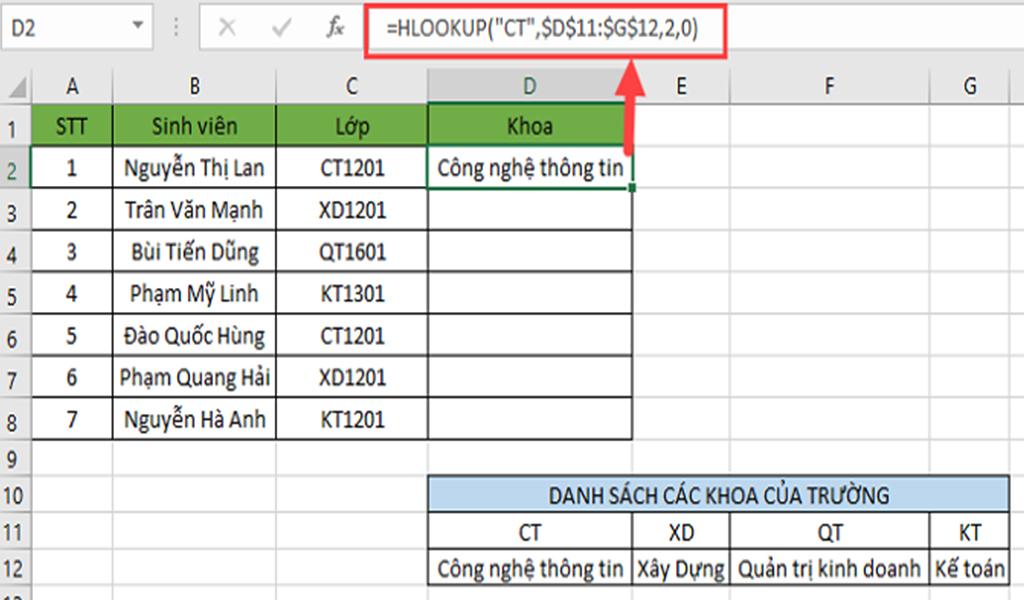This screenshot has height=600, width=1024.
Task: Select cell with Phạm Quang Hải
Action: coord(195,377)
